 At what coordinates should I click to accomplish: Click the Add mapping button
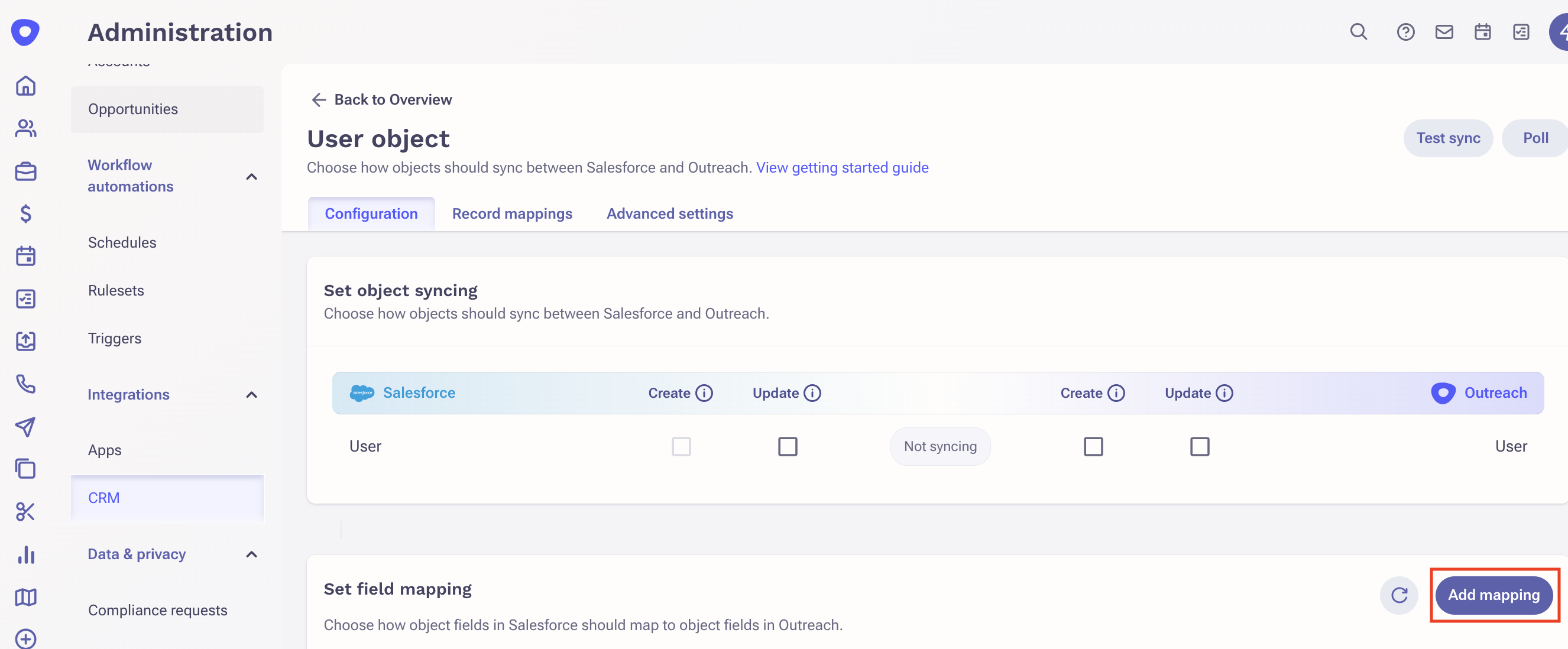click(x=1494, y=595)
